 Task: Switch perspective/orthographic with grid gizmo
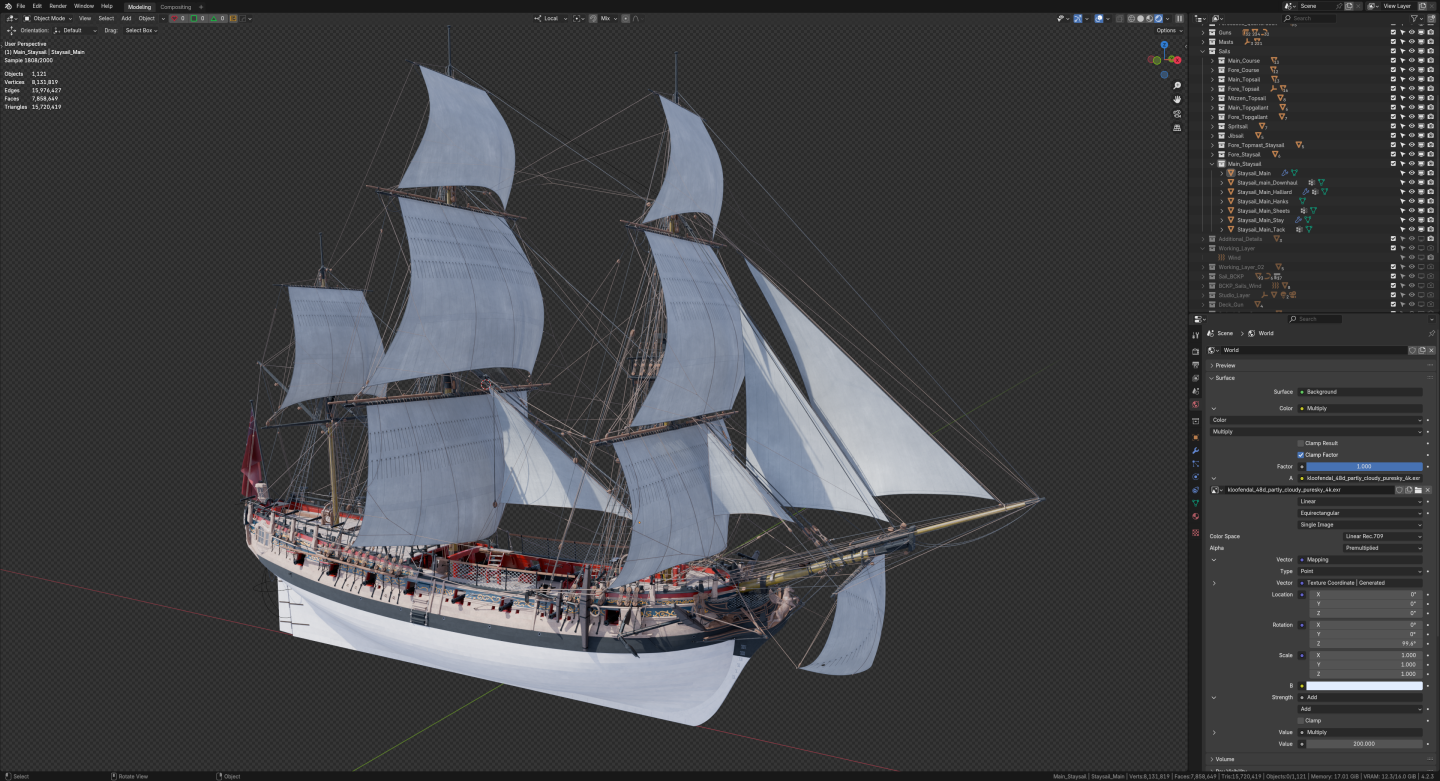pyautogui.click(x=1177, y=128)
